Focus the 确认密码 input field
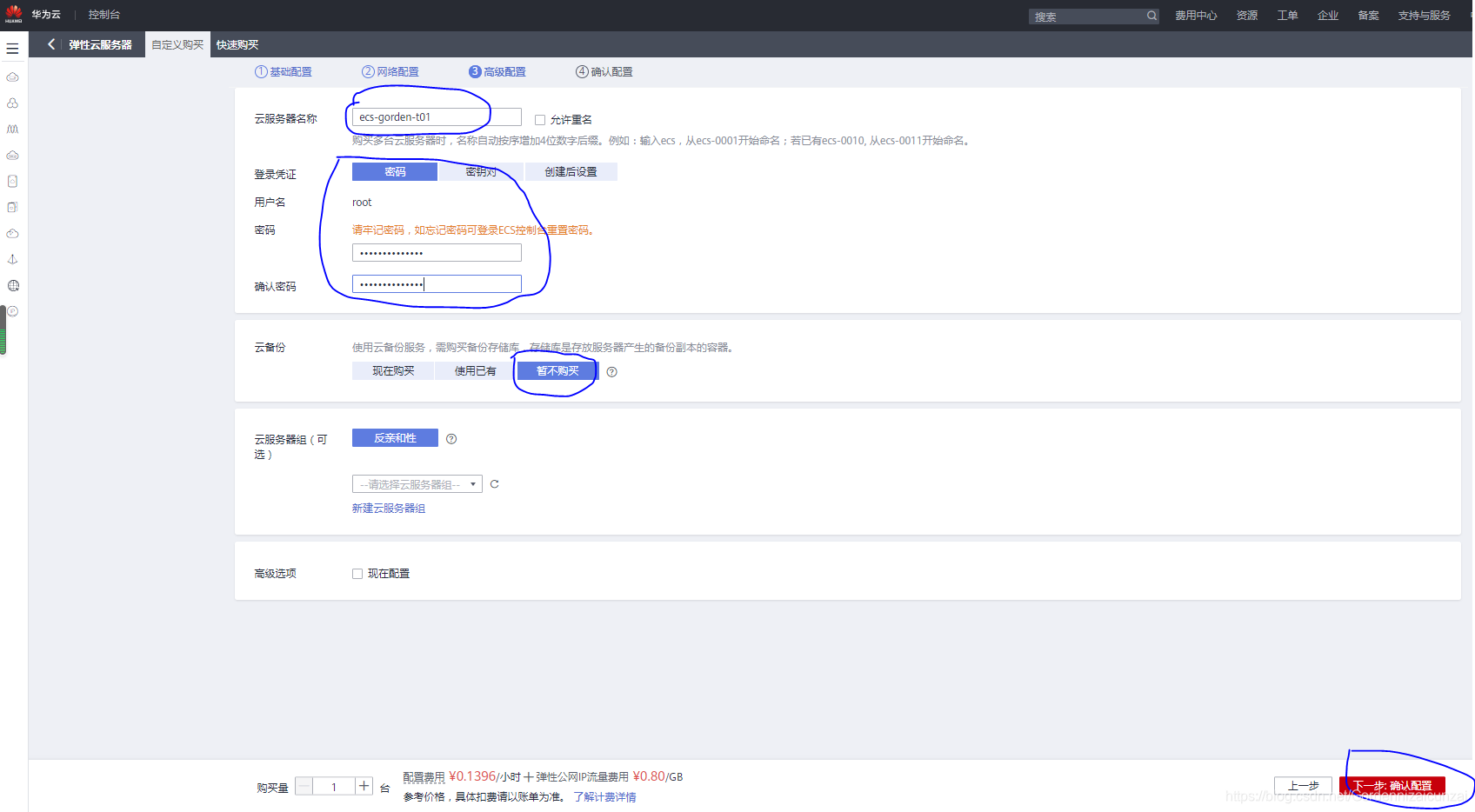Viewport: 1475px width, 812px height. 437,284
